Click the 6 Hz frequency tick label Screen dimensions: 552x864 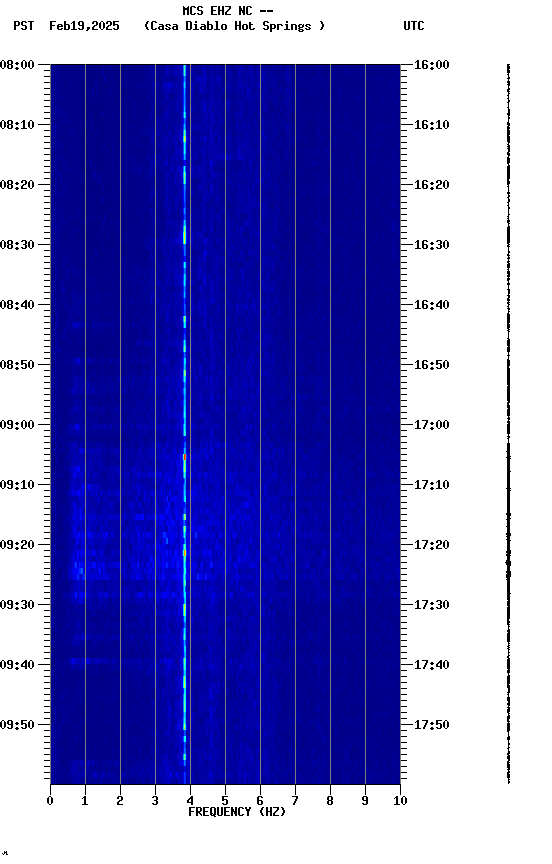click(x=260, y=801)
